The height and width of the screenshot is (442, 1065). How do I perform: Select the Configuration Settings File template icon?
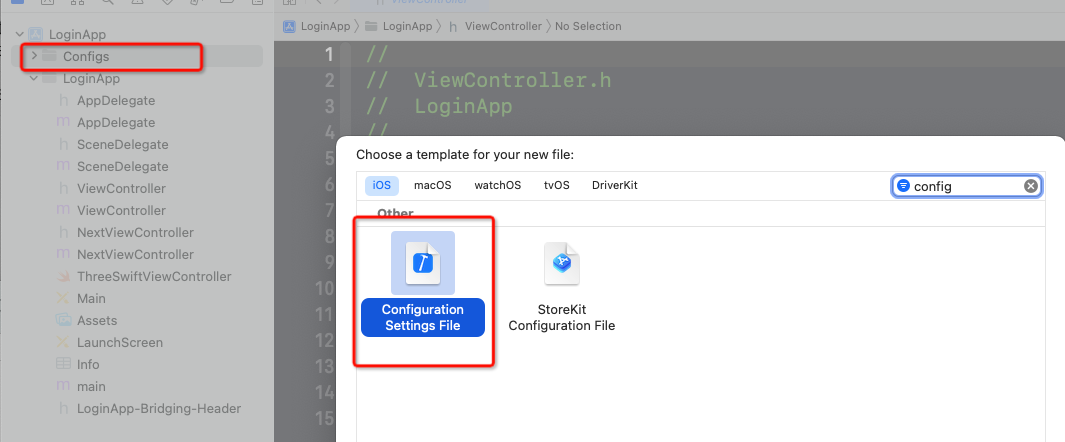(x=422, y=263)
